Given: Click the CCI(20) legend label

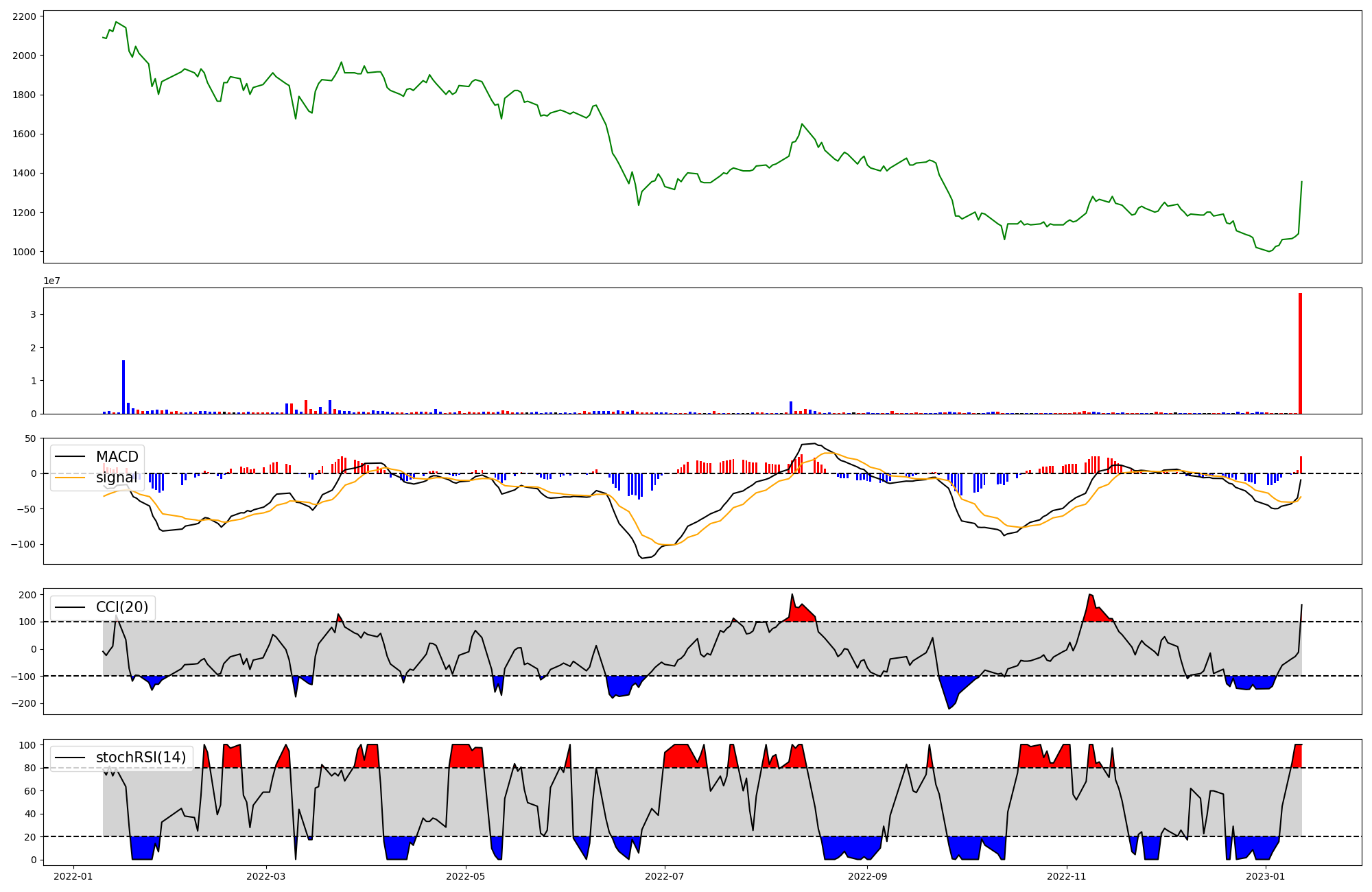Looking at the screenshot, I should coord(123,607).
